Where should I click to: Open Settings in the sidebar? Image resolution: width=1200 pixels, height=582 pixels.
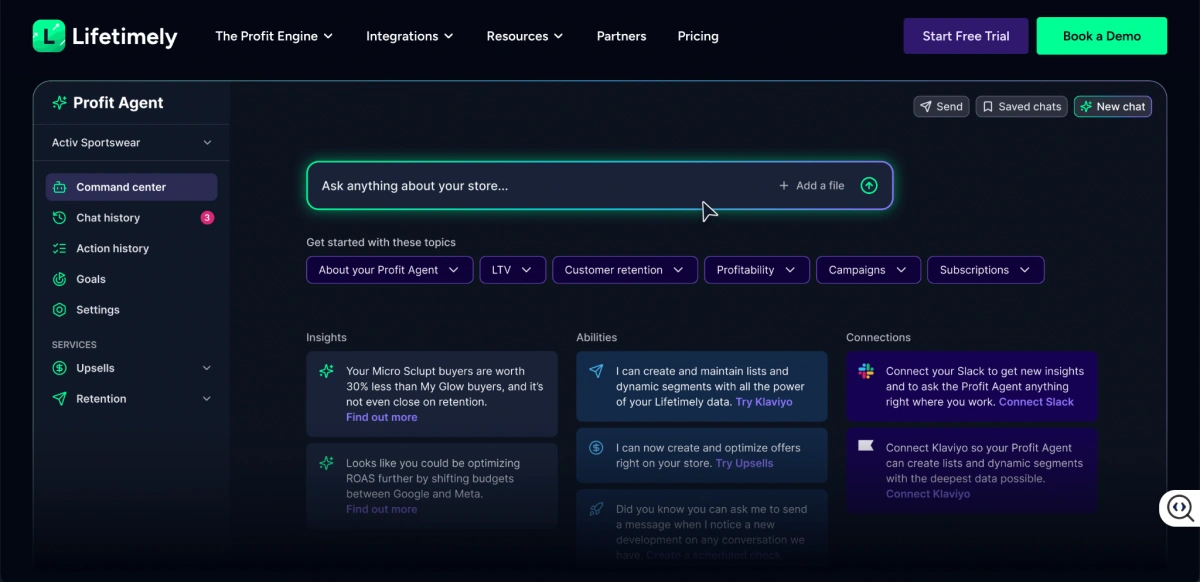[131, 310]
